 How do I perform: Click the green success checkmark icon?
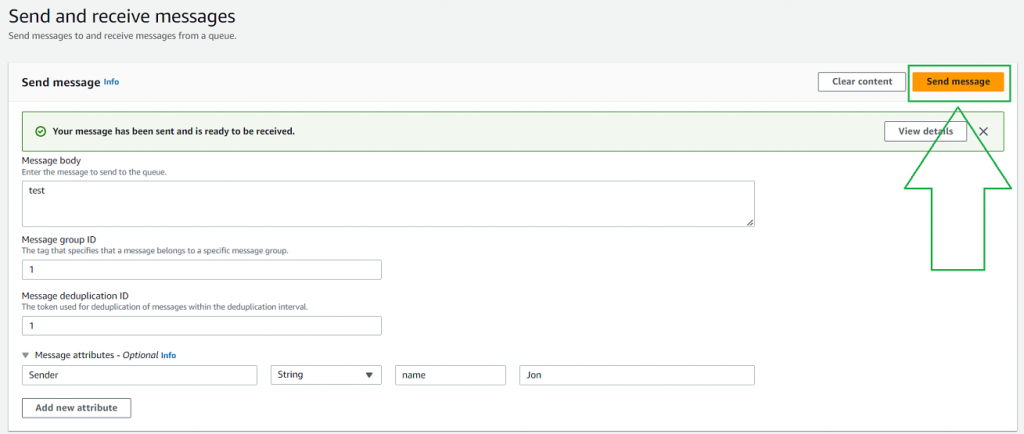tap(40, 131)
